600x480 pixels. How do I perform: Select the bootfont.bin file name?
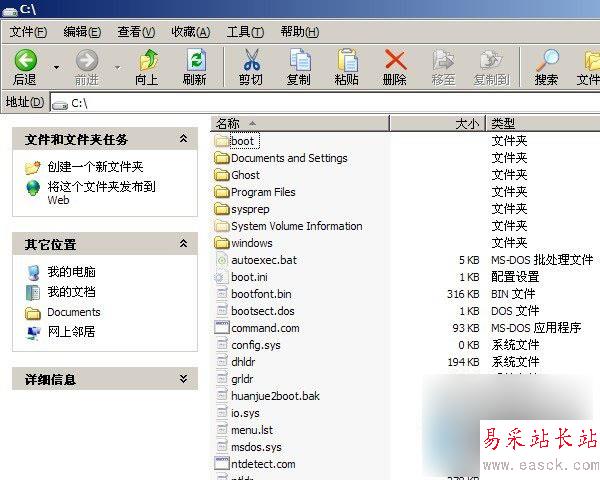tap(261, 294)
